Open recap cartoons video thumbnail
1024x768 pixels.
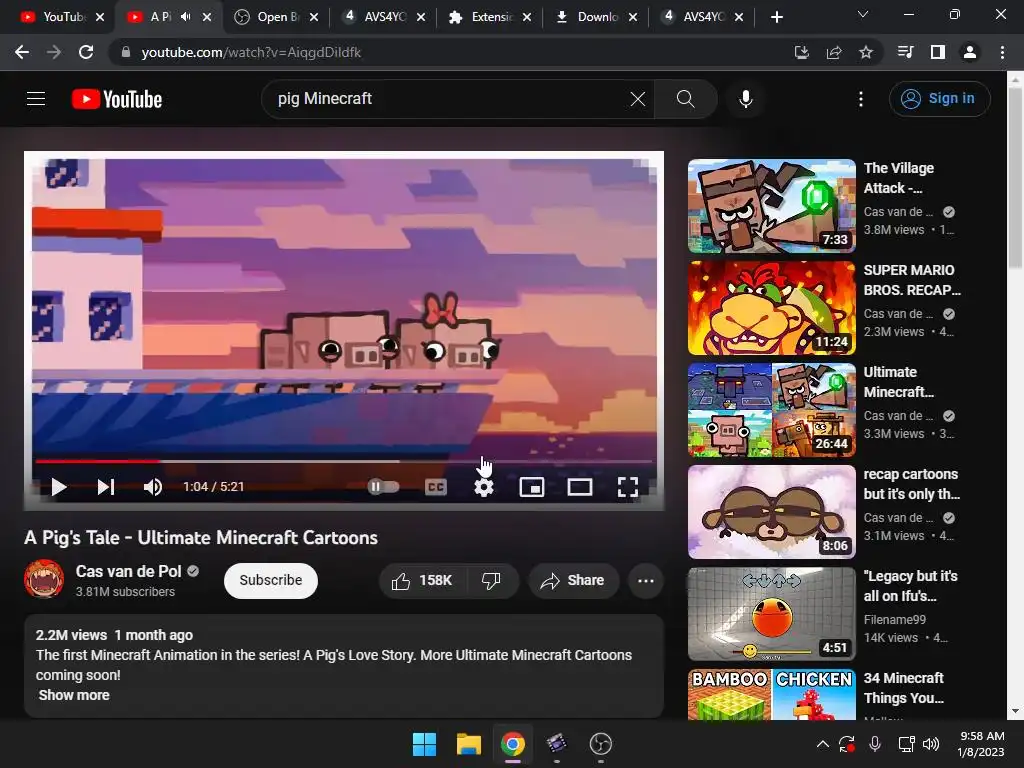click(772, 511)
